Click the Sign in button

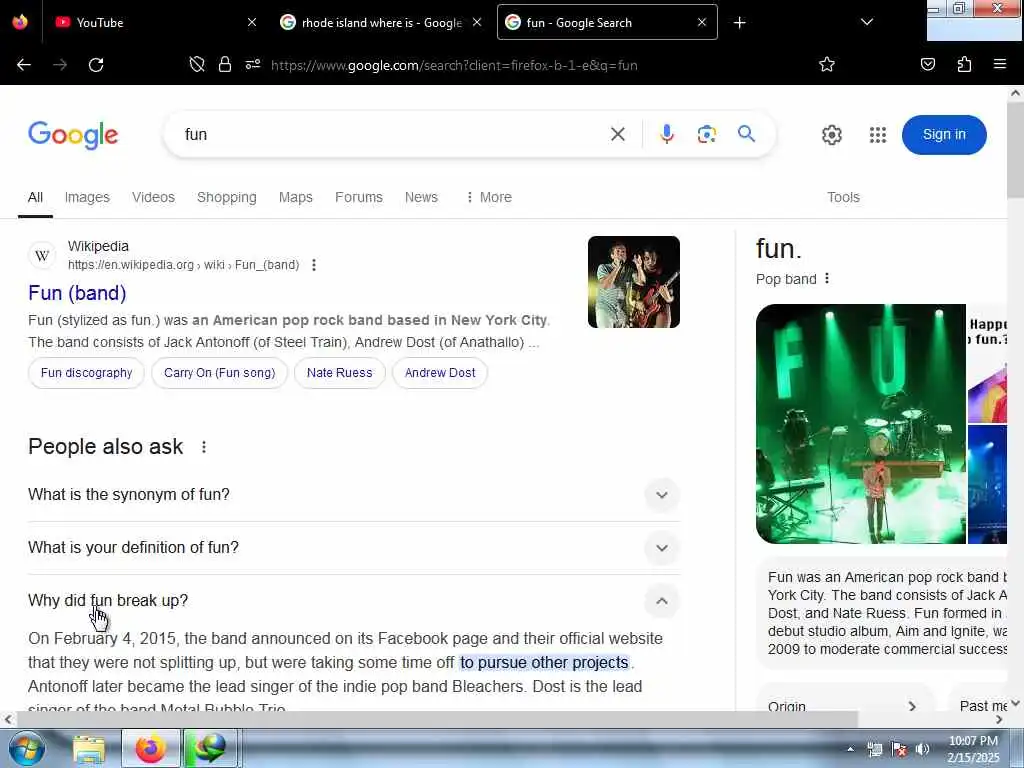(x=944, y=135)
